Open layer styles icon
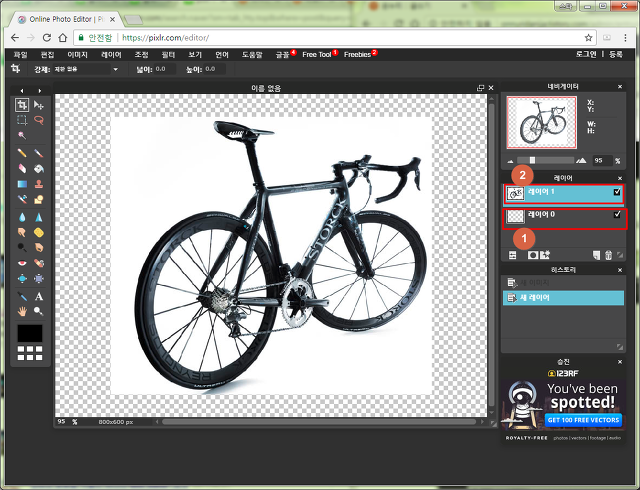 [x=545, y=255]
